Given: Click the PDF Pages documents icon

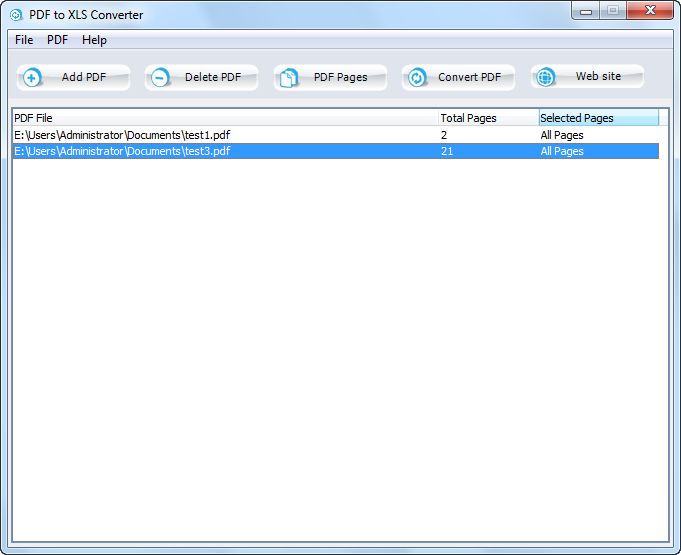Looking at the screenshot, I should pyautogui.click(x=288, y=78).
